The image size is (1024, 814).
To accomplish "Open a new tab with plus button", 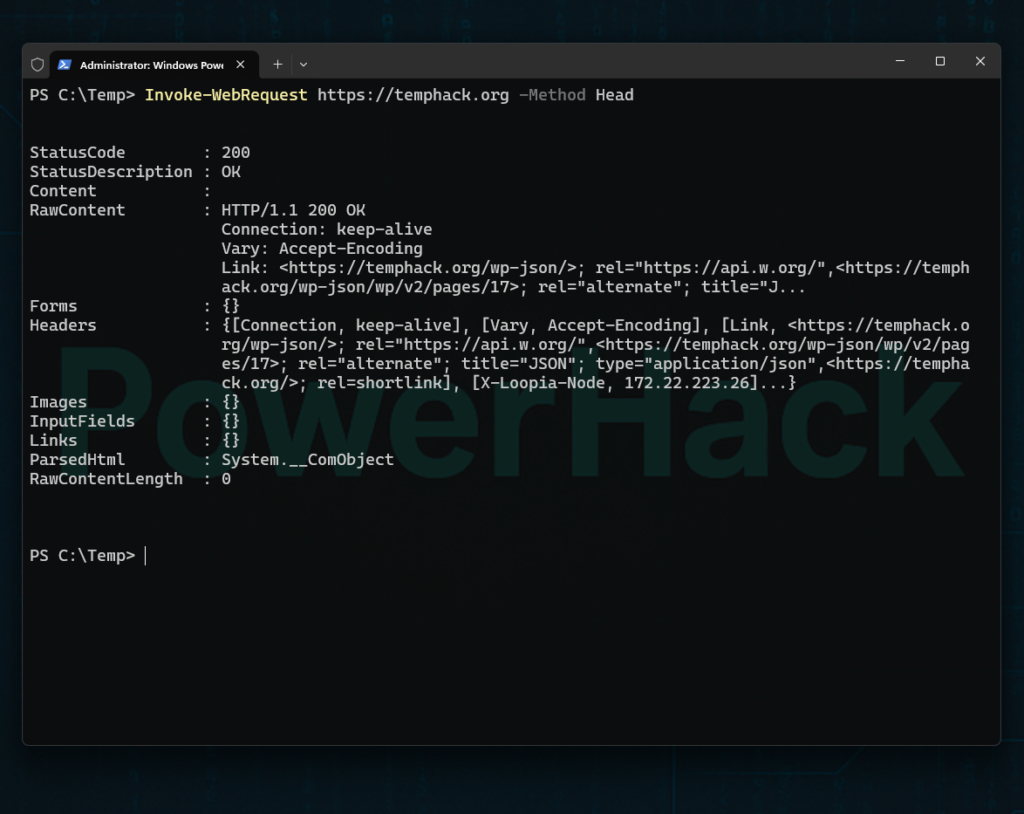I will pos(278,64).
